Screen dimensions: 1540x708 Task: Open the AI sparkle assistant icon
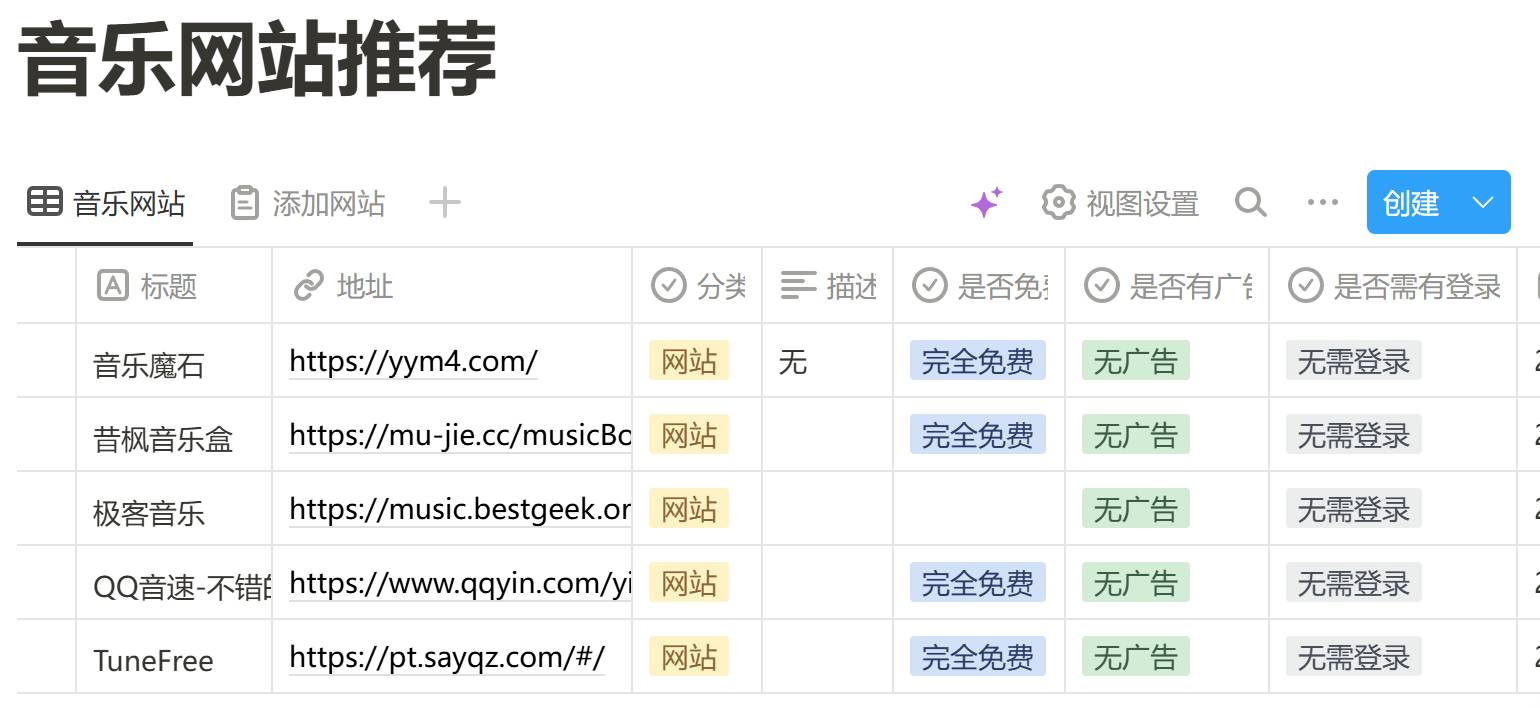(986, 203)
